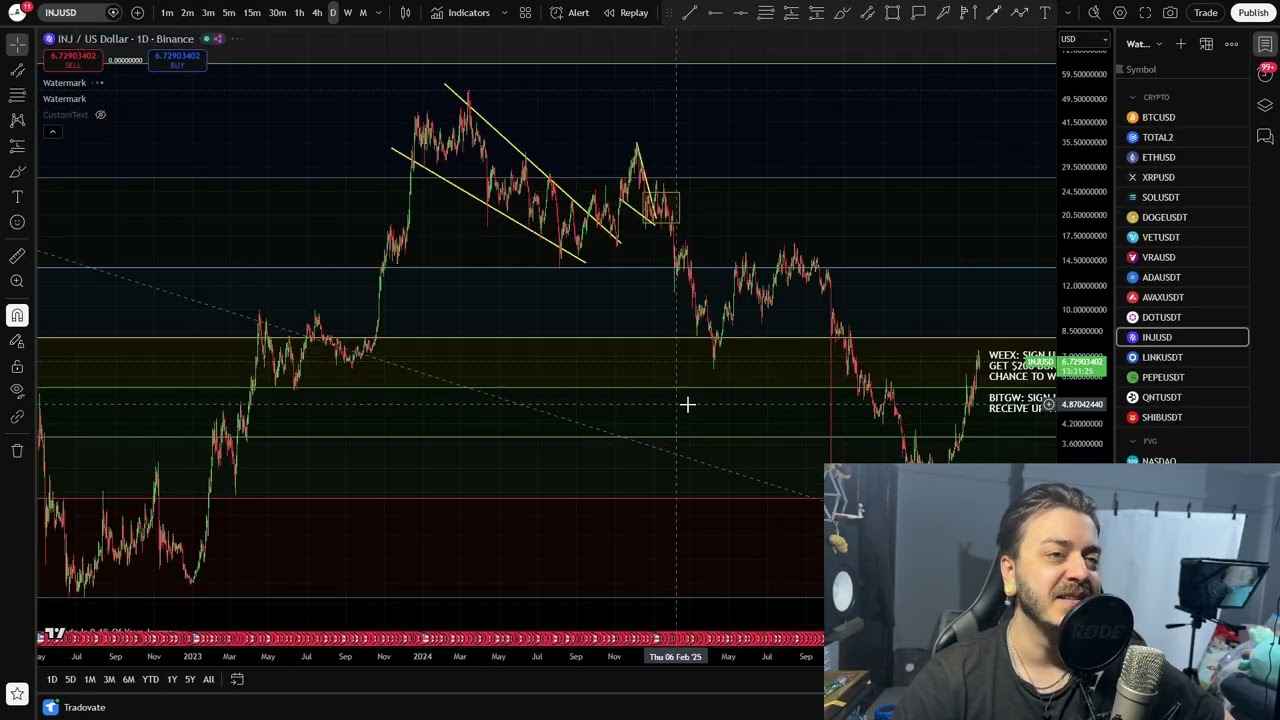Open the chart type candles selector
Screen dimensions: 1280x720
(x=406, y=13)
